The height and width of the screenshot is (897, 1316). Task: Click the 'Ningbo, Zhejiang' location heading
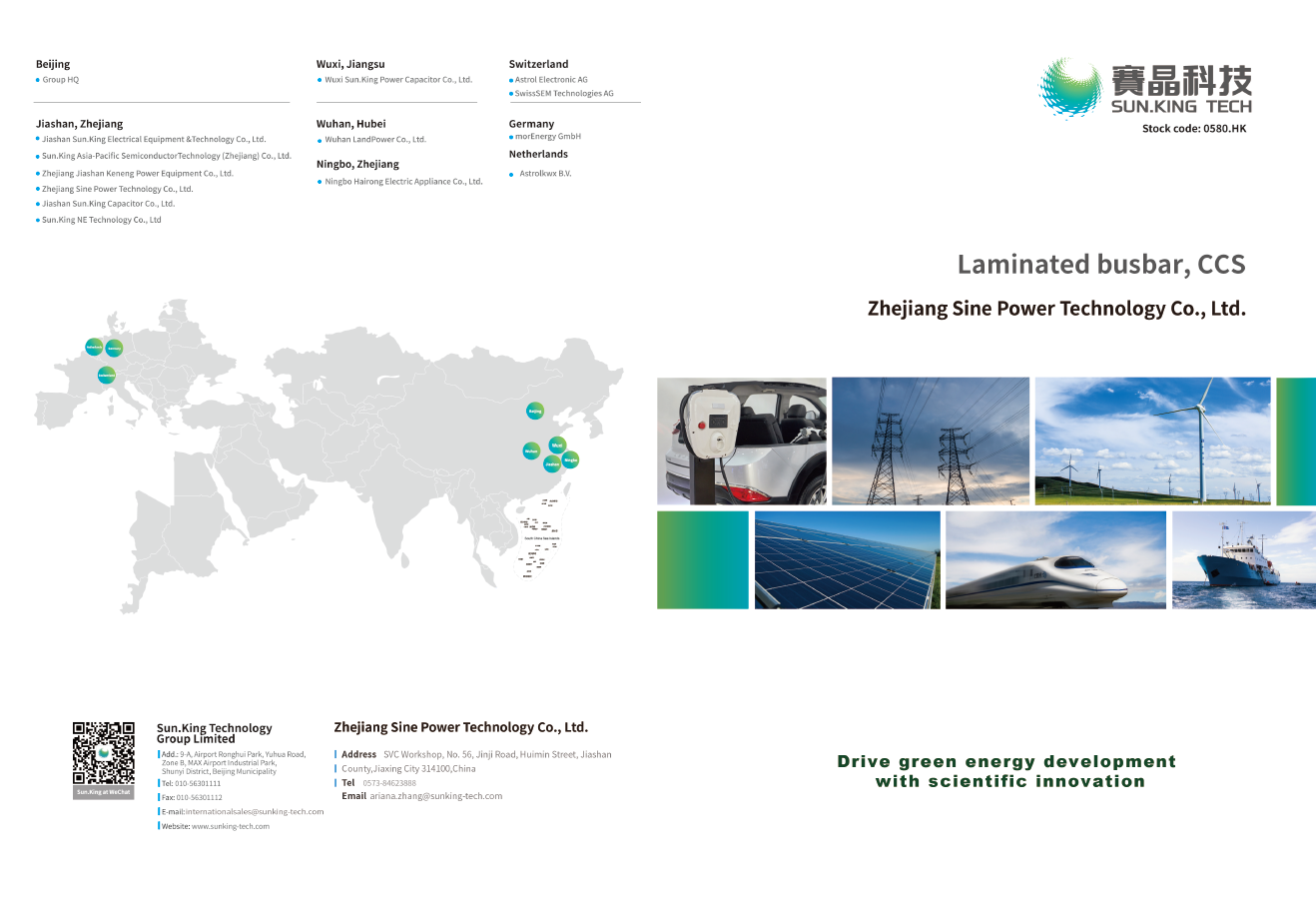[x=357, y=165]
